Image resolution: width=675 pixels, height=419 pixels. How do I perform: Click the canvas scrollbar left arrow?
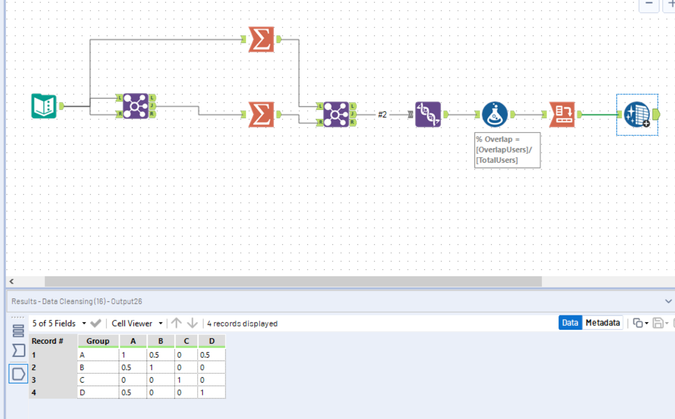[12, 282]
